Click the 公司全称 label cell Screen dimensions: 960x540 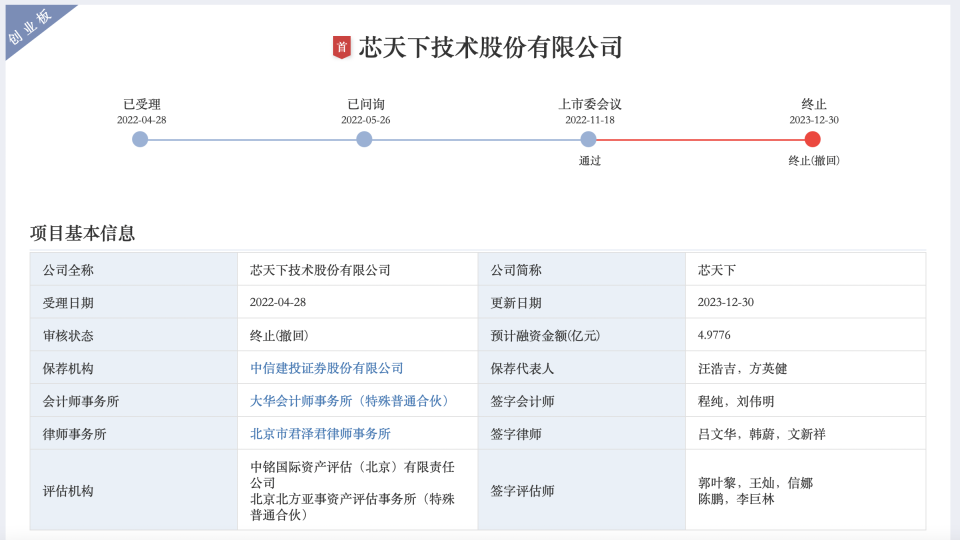[x=133, y=270]
